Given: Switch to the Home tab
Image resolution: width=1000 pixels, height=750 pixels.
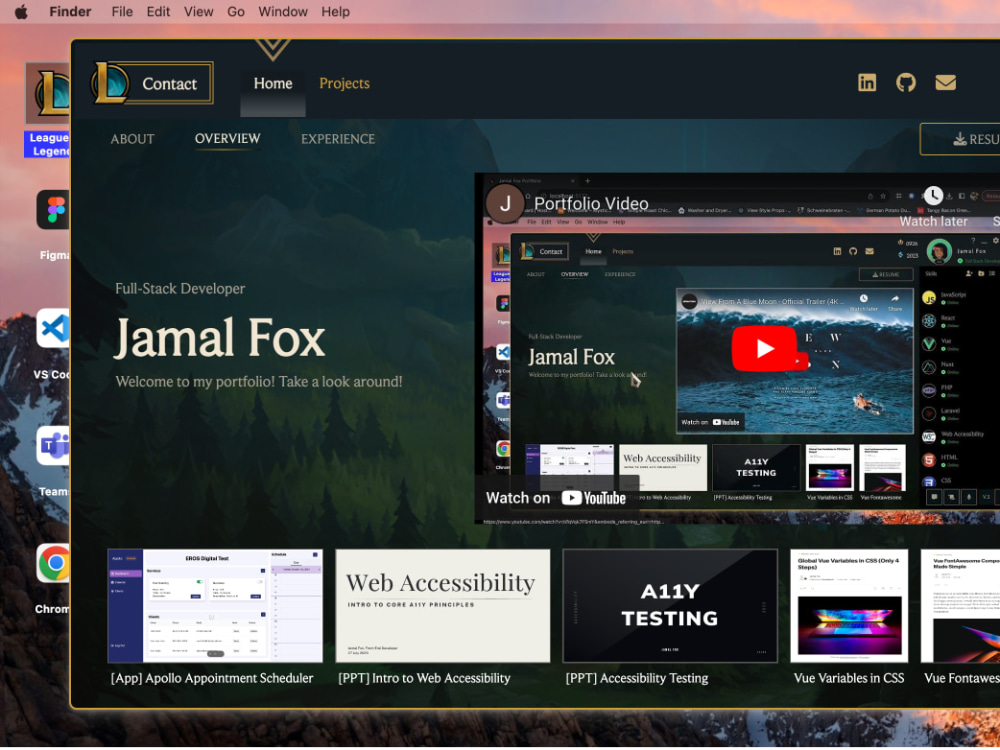Looking at the screenshot, I should pos(273,84).
